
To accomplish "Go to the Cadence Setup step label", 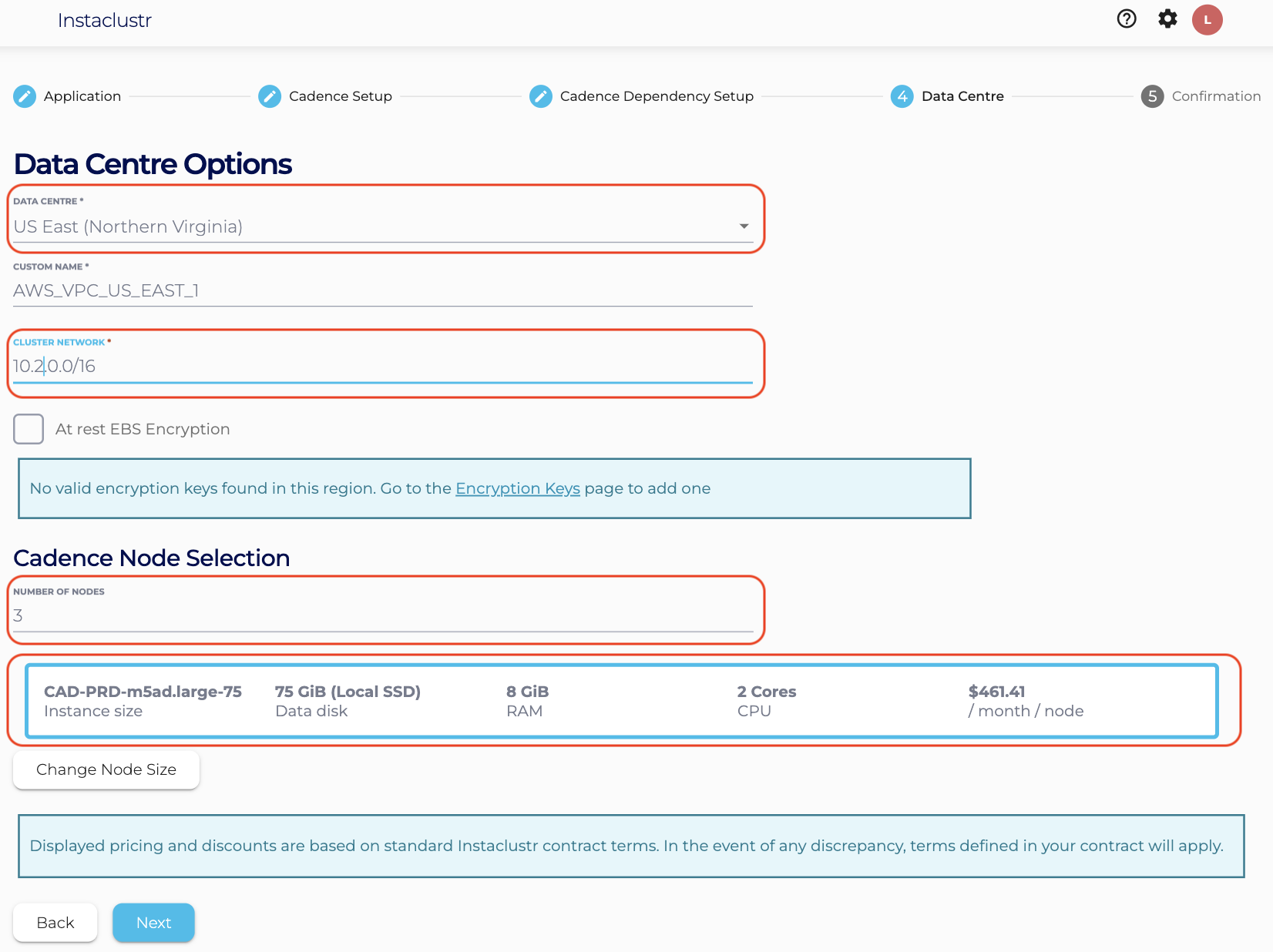I will tap(340, 96).
